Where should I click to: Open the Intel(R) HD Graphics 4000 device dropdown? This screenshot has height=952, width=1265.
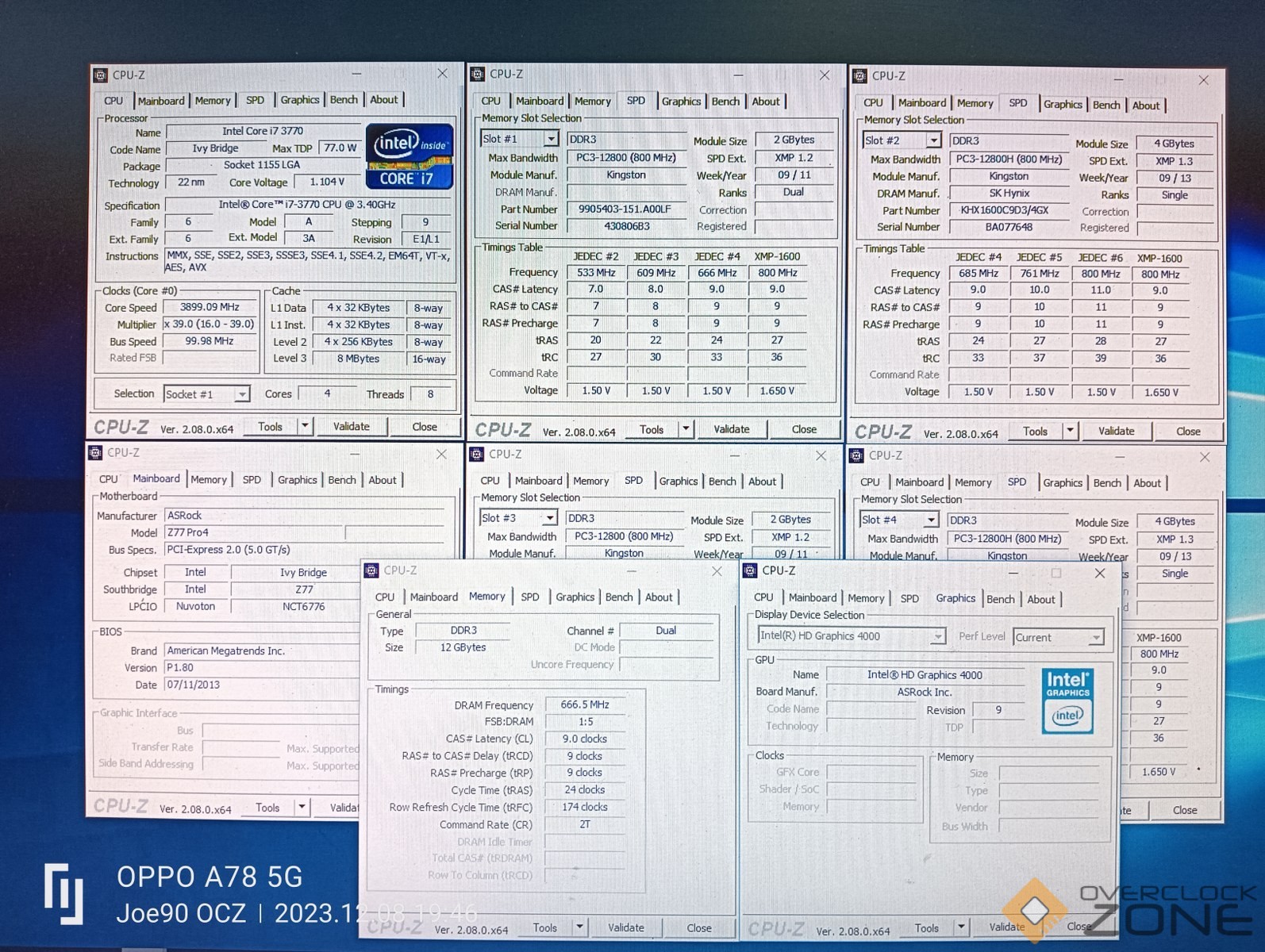click(x=938, y=636)
